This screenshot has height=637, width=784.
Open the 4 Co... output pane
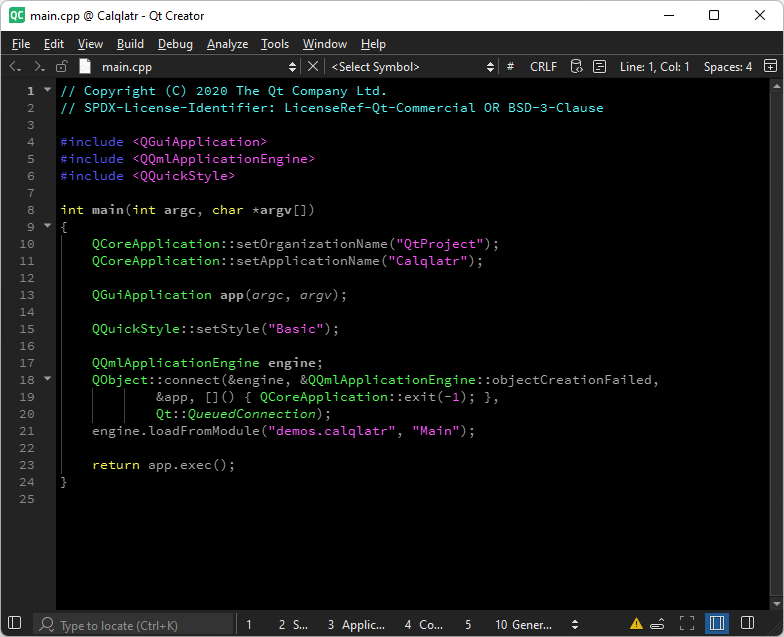coord(424,624)
